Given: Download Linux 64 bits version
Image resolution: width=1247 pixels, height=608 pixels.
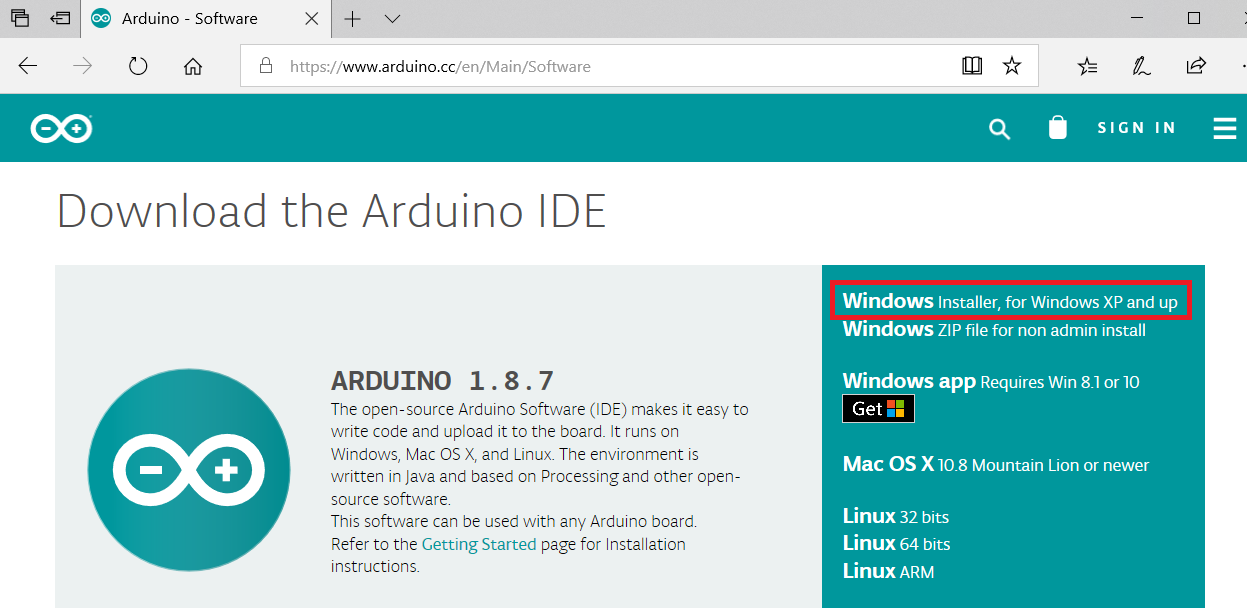Looking at the screenshot, I should pos(897,543).
